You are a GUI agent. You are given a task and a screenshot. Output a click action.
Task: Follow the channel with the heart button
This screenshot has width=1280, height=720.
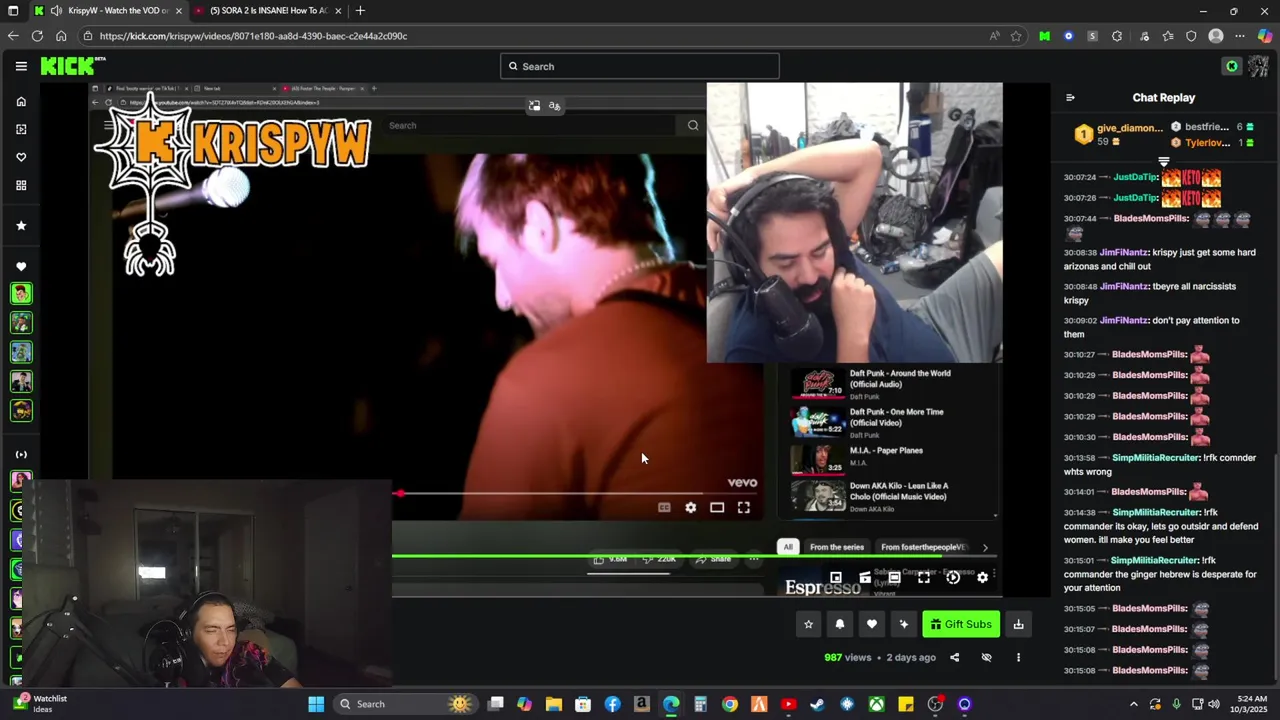pyautogui.click(x=872, y=624)
